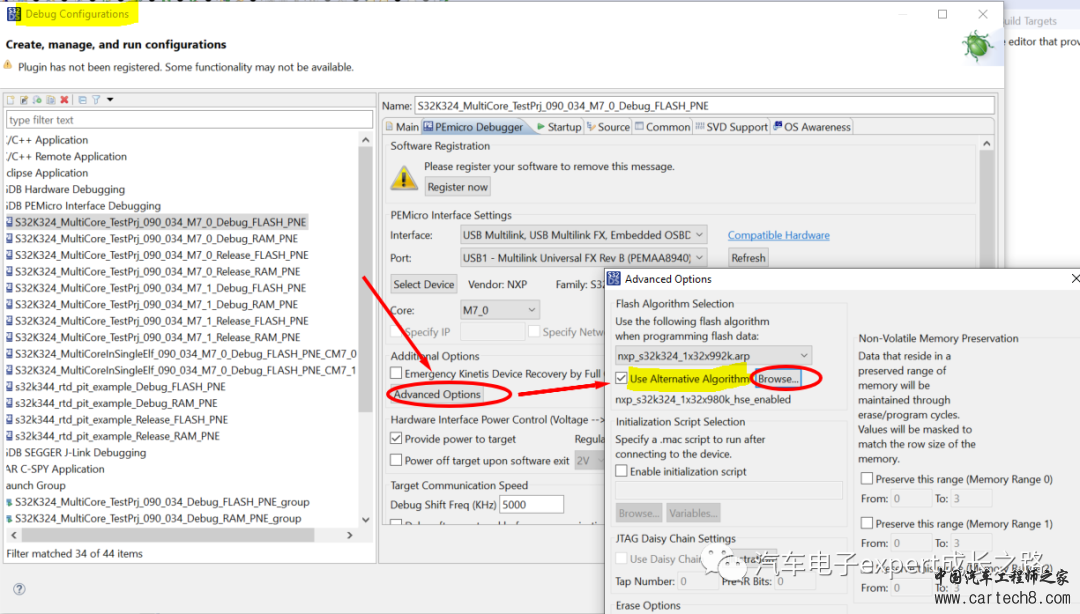The image size is (1080, 614).
Task: Select the PEmicro Debugger tab
Action: [474, 127]
